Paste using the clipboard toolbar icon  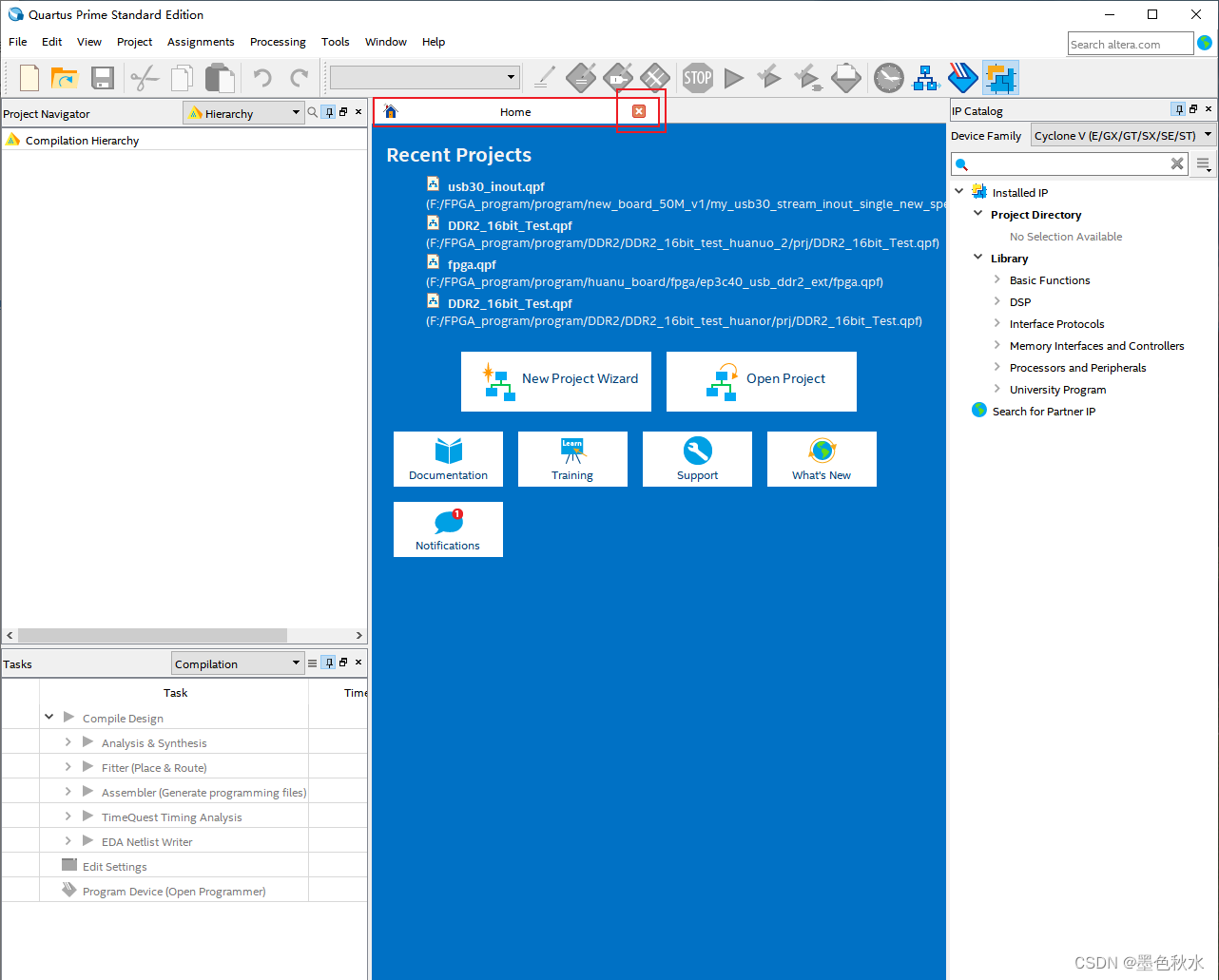click(220, 78)
